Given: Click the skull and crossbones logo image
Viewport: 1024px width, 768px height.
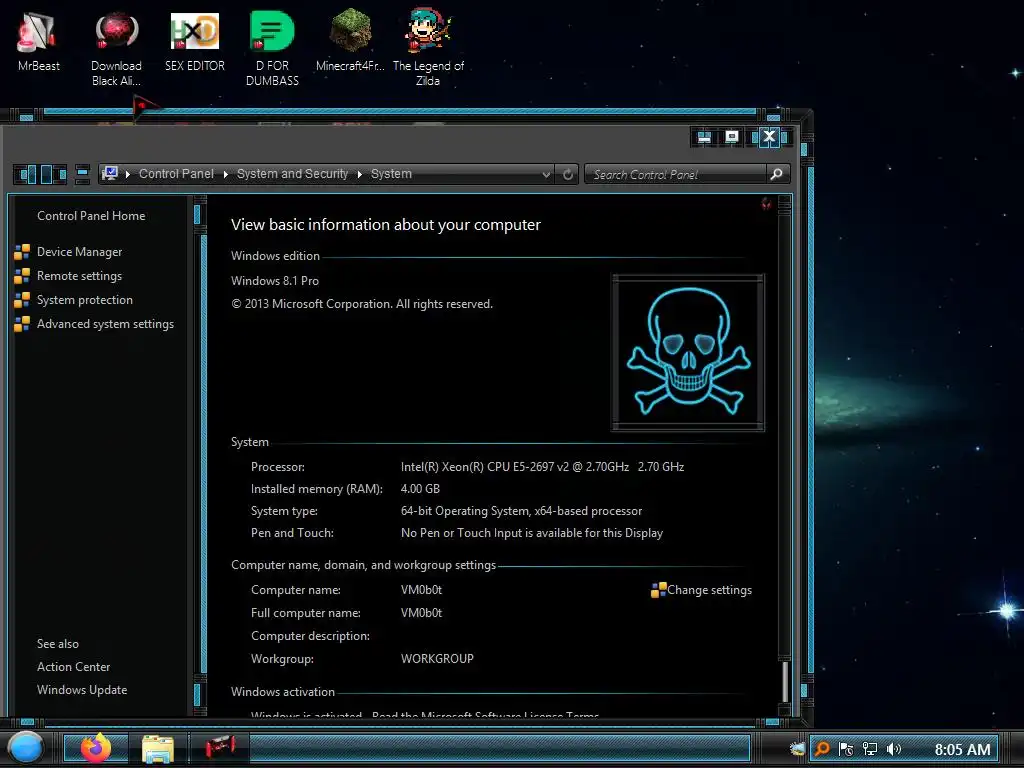Looking at the screenshot, I should coord(688,352).
